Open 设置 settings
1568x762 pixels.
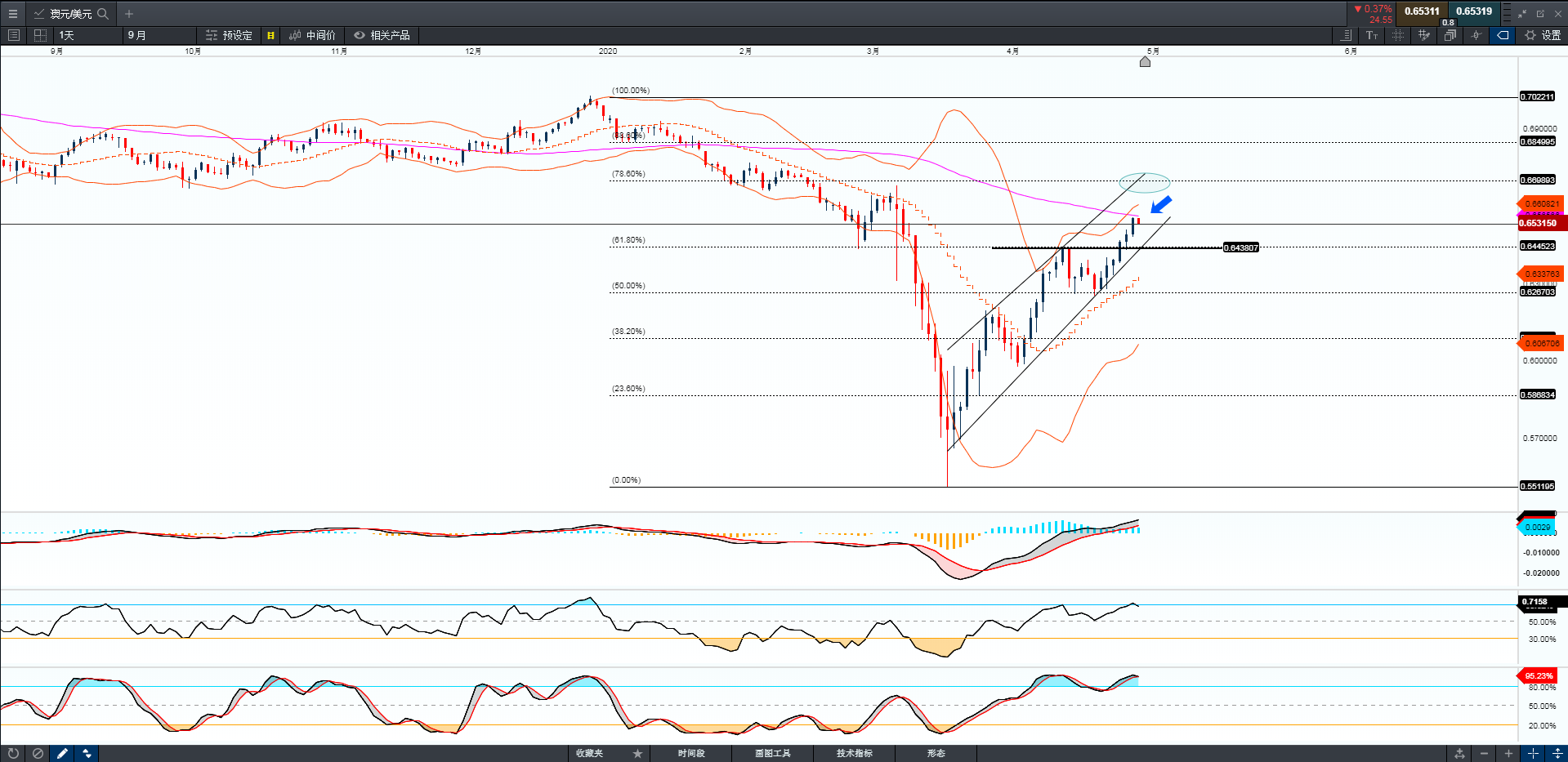pos(1543,35)
